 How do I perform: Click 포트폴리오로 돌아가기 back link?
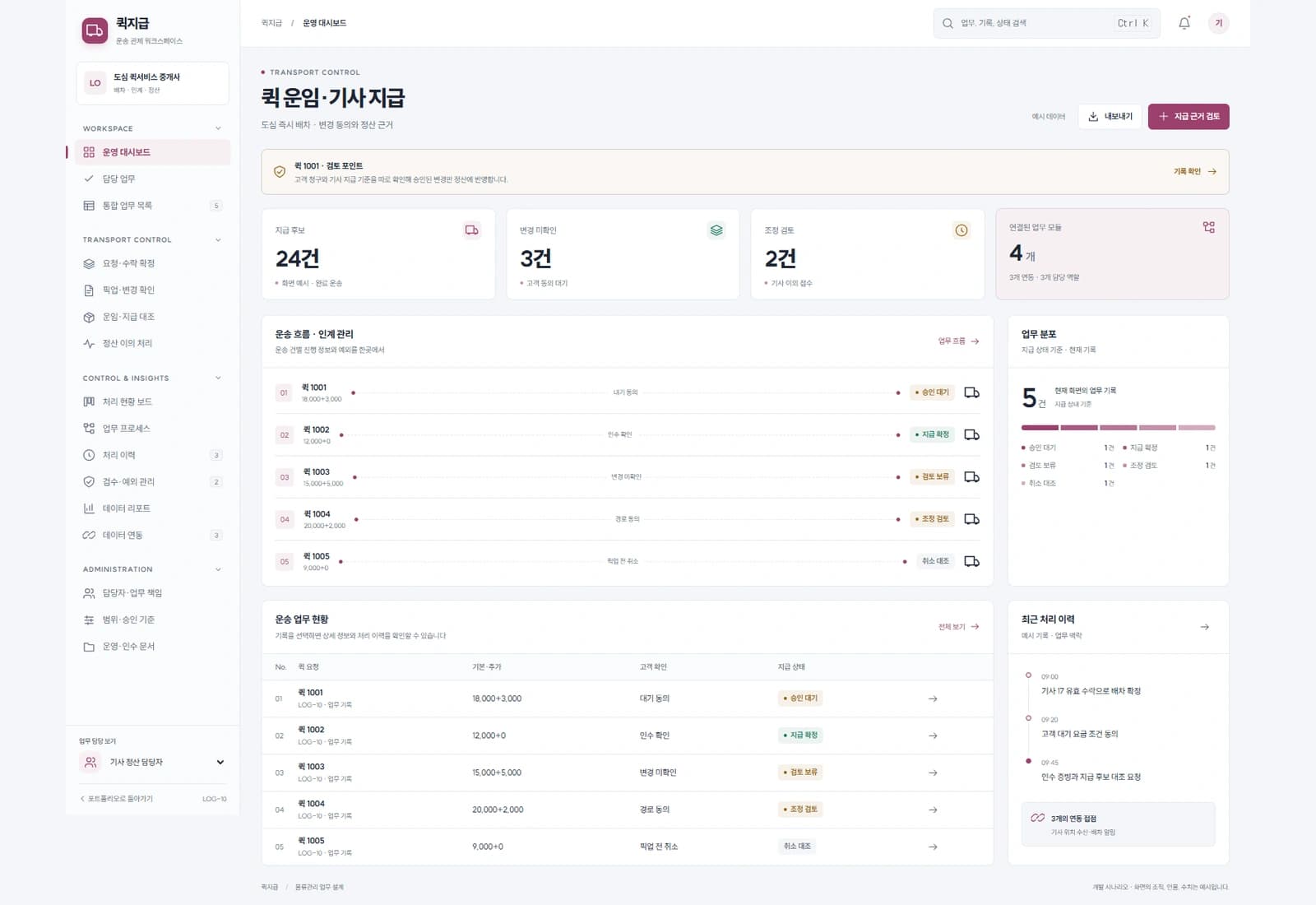coord(117,799)
